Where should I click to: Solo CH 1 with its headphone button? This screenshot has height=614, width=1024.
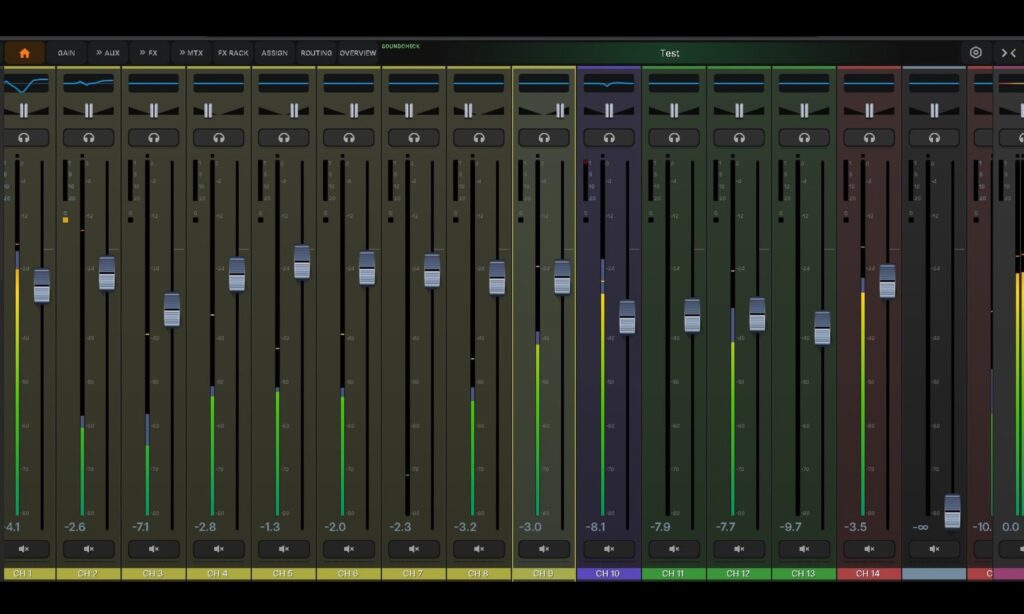(x=24, y=137)
